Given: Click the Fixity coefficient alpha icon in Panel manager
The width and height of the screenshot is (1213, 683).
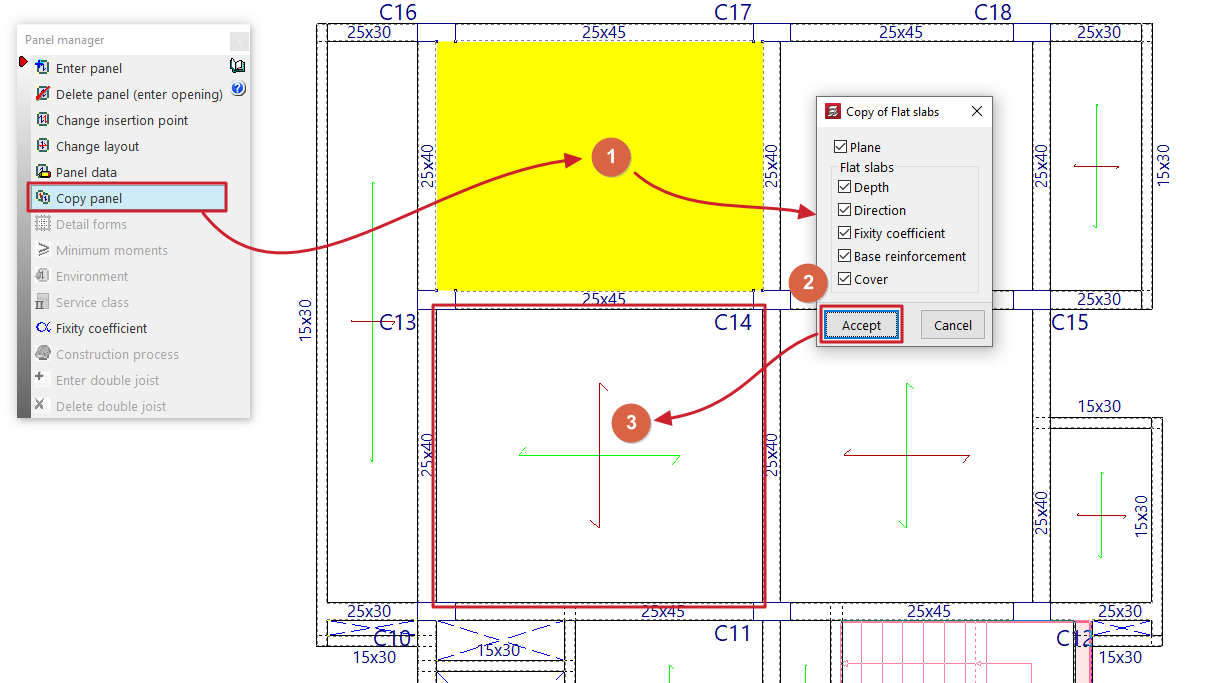Looking at the screenshot, I should point(42,328).
